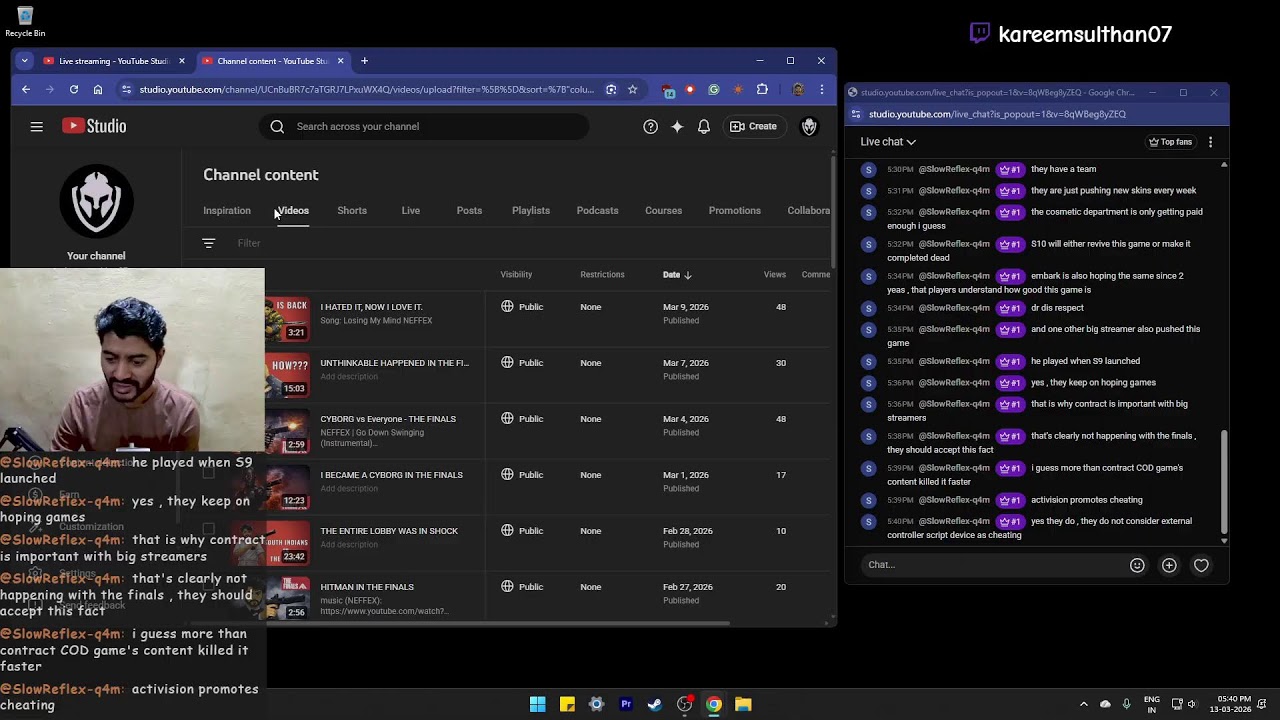Click the filter lines icon
The width and height of the screenshot is (1280, 720).
click(x=209, y=243)
